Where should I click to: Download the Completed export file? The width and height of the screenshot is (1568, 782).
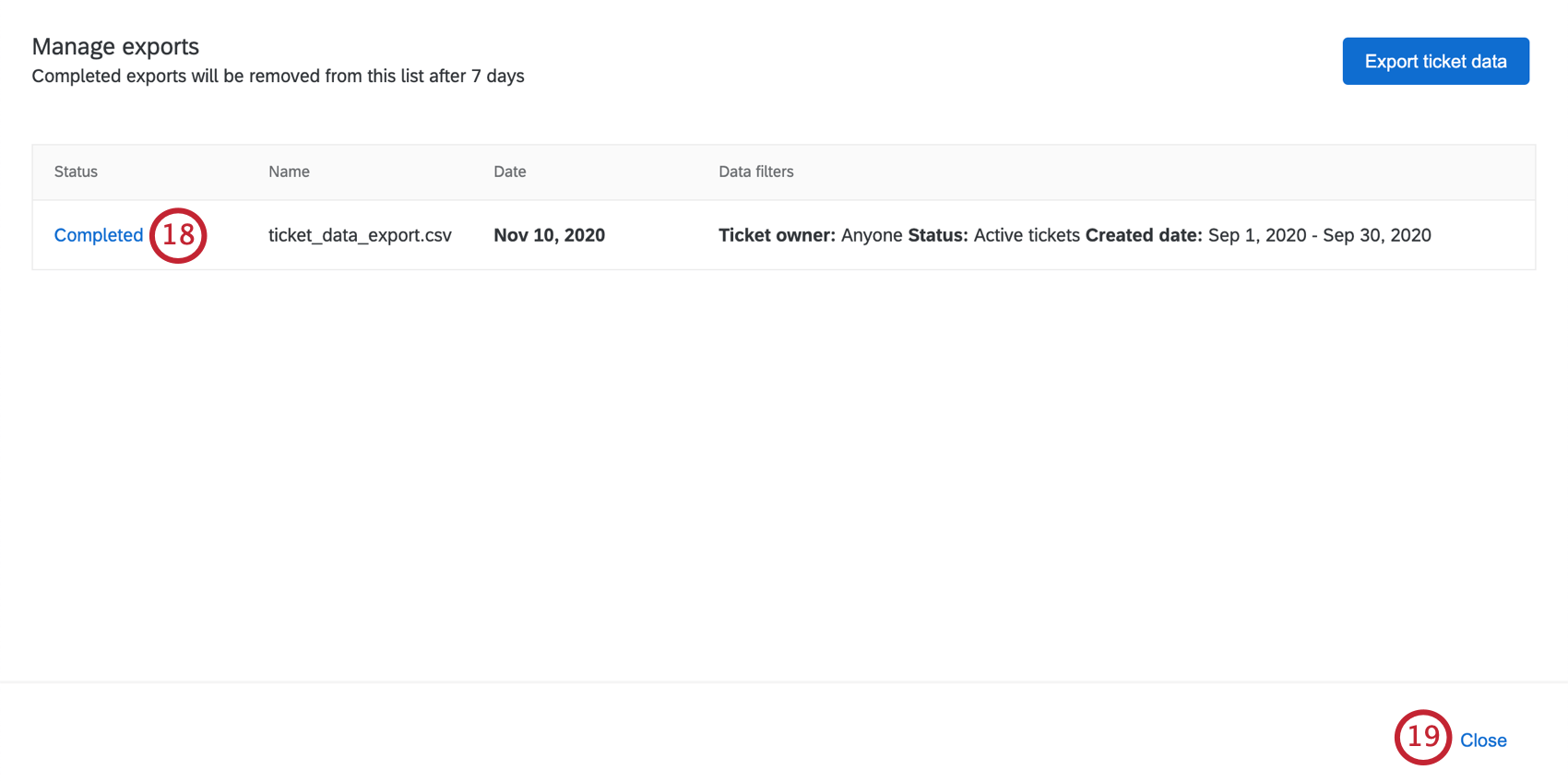coord(99,235)
